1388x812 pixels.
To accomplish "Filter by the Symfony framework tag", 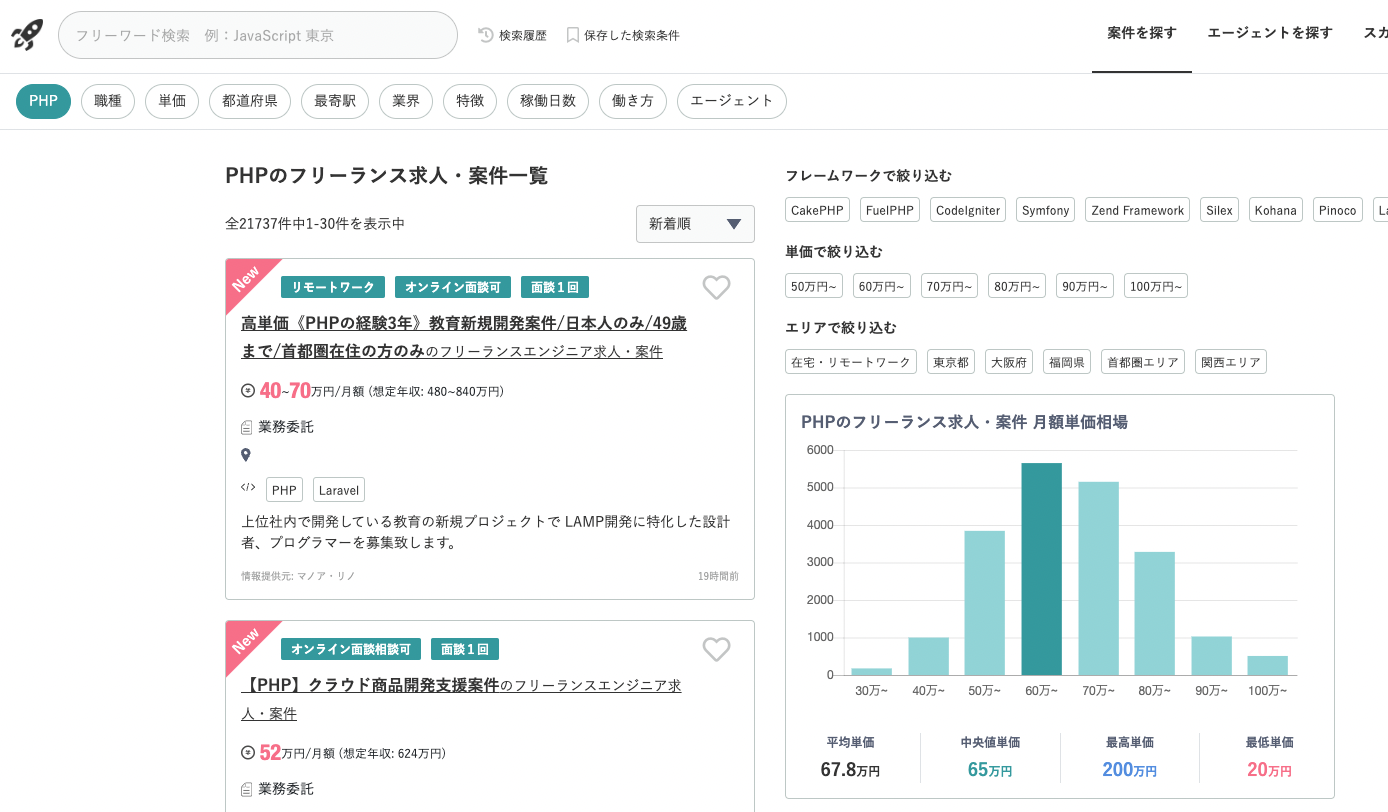I will 1045,210.
